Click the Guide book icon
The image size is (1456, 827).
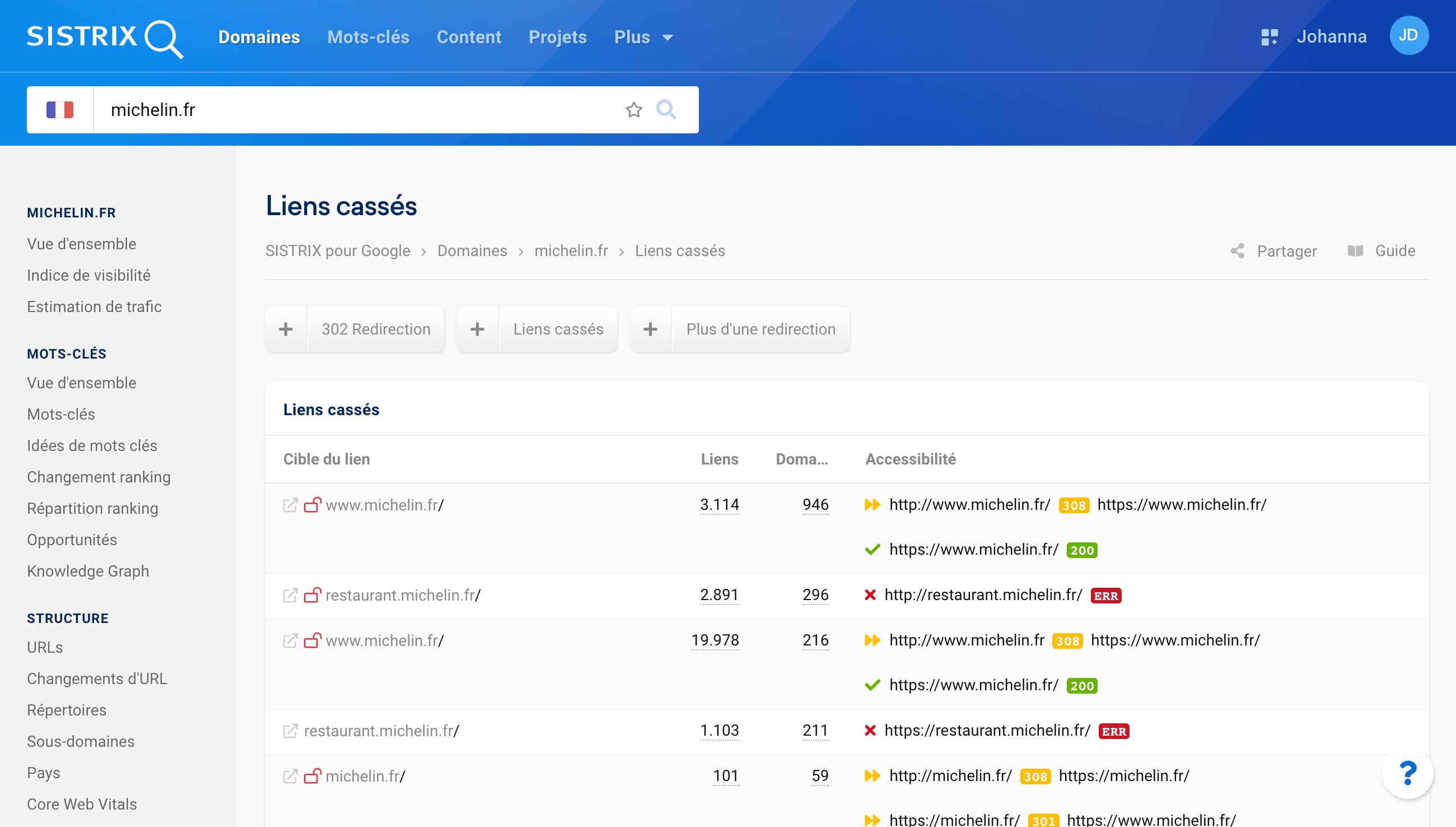pos(1355,251)
